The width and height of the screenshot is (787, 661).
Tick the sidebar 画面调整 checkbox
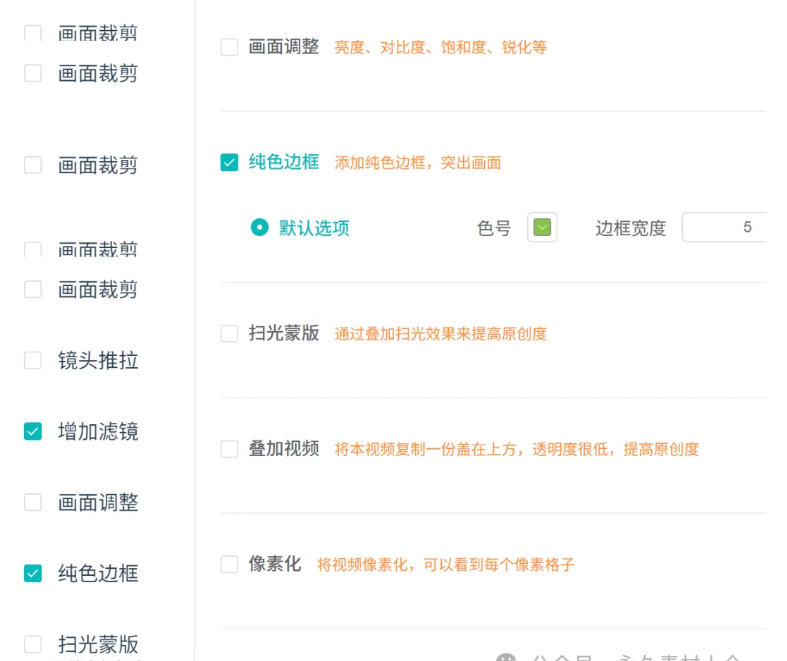33,502
